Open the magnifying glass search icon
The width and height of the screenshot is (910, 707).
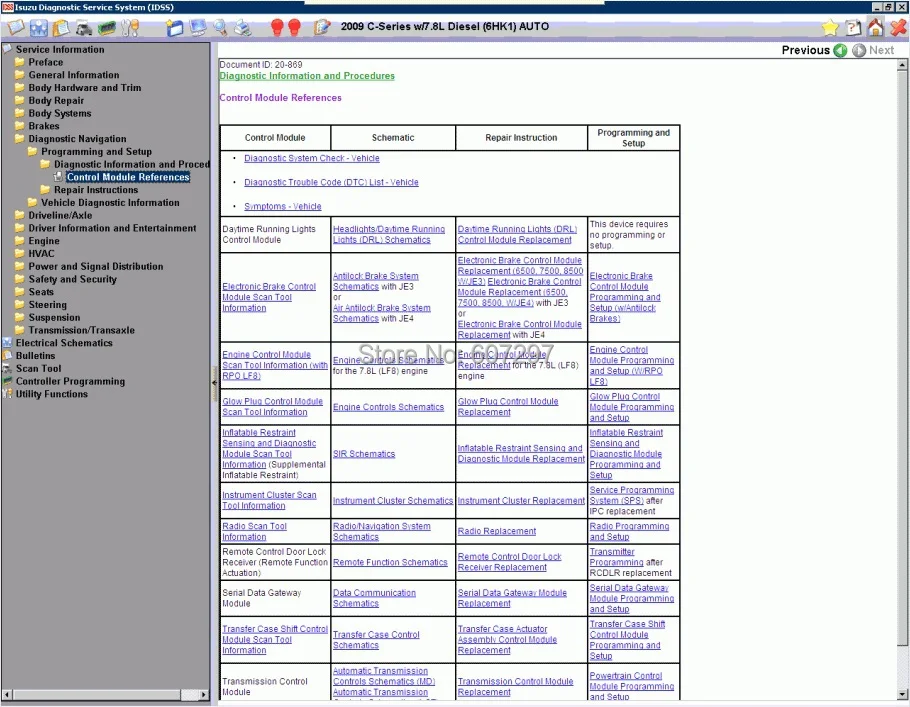tap(221, 27)
